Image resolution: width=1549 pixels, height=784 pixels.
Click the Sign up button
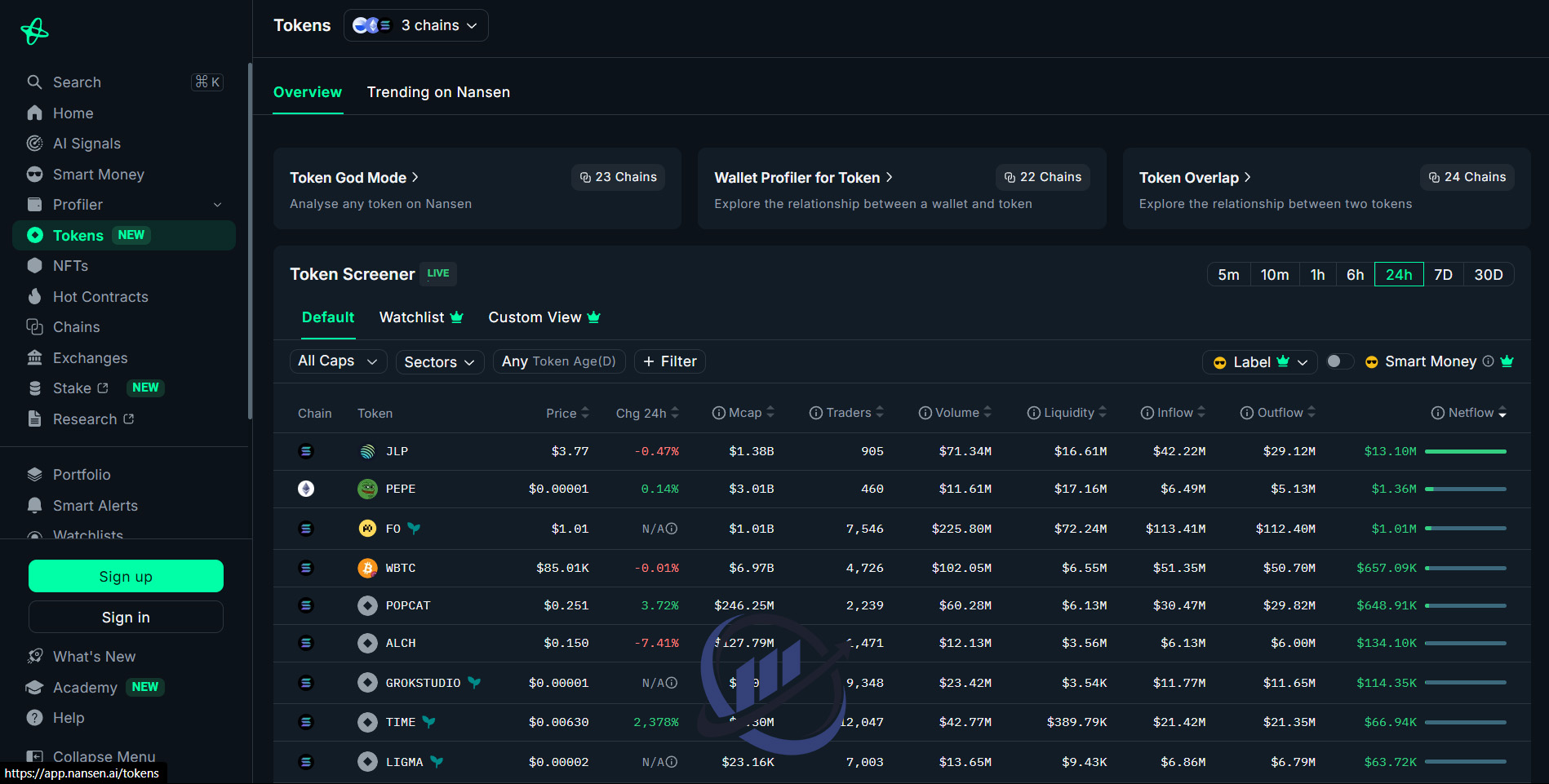click(126, 576)
